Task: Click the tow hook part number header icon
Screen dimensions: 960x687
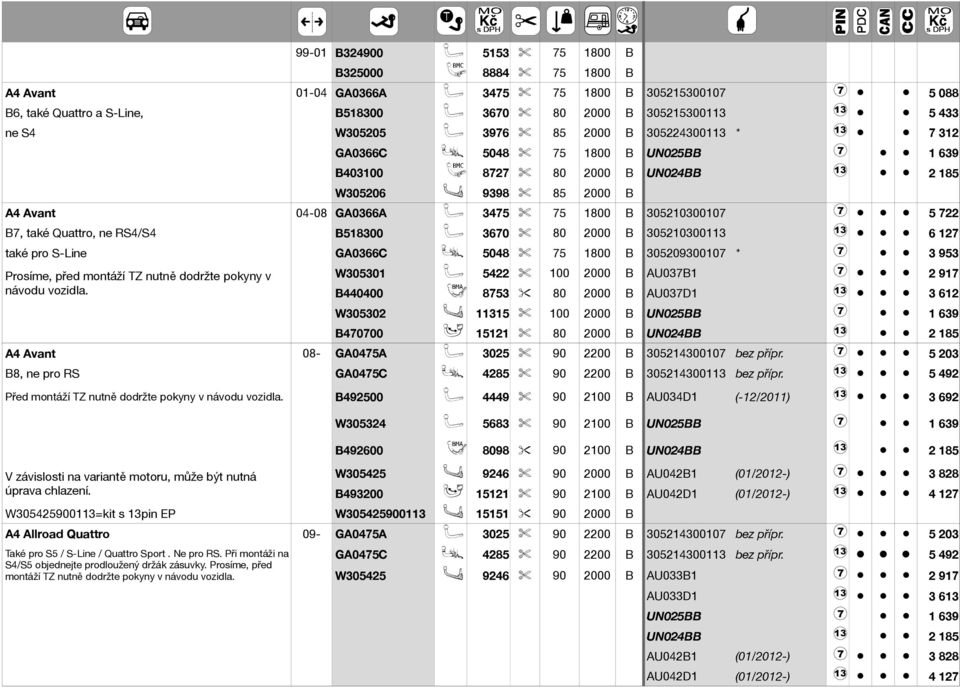Action: pos(384,21)
